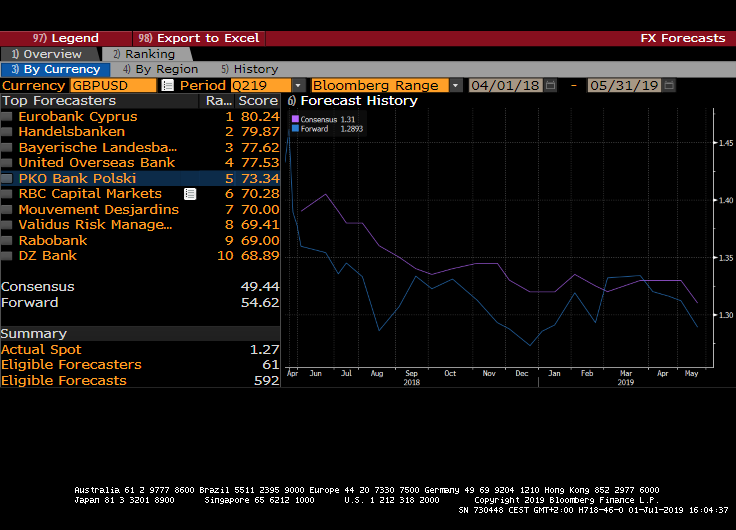Sort by the Score column header

pos(258,101)
